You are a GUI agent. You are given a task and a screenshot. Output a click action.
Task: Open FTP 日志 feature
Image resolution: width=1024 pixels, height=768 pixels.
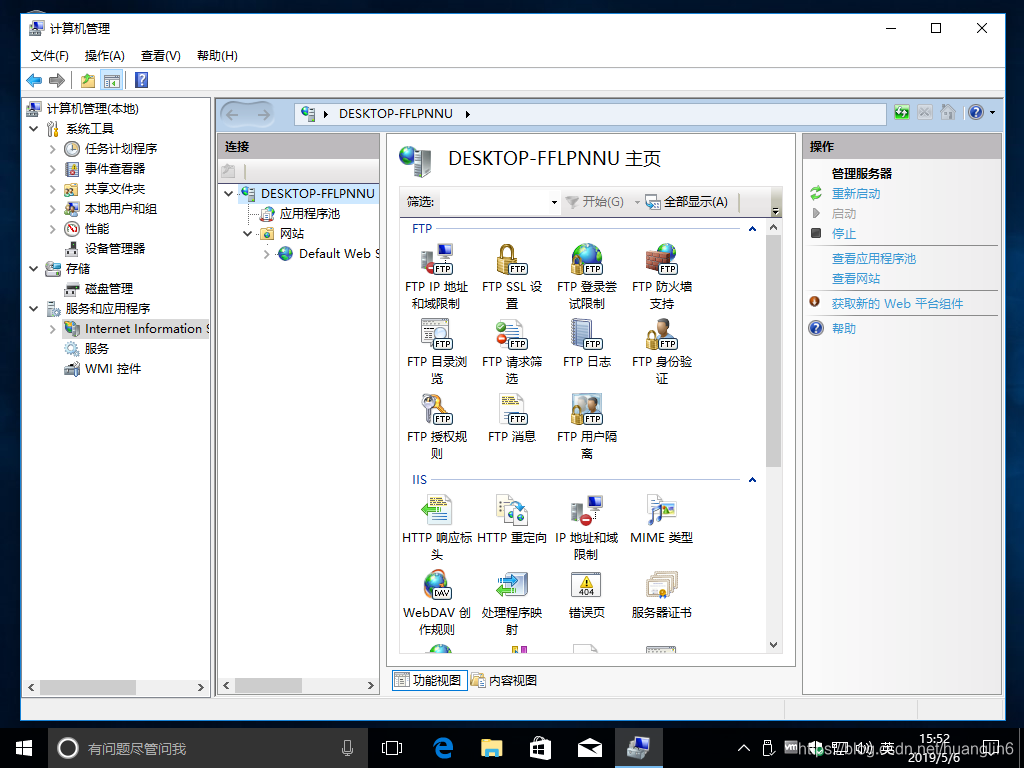586,344
